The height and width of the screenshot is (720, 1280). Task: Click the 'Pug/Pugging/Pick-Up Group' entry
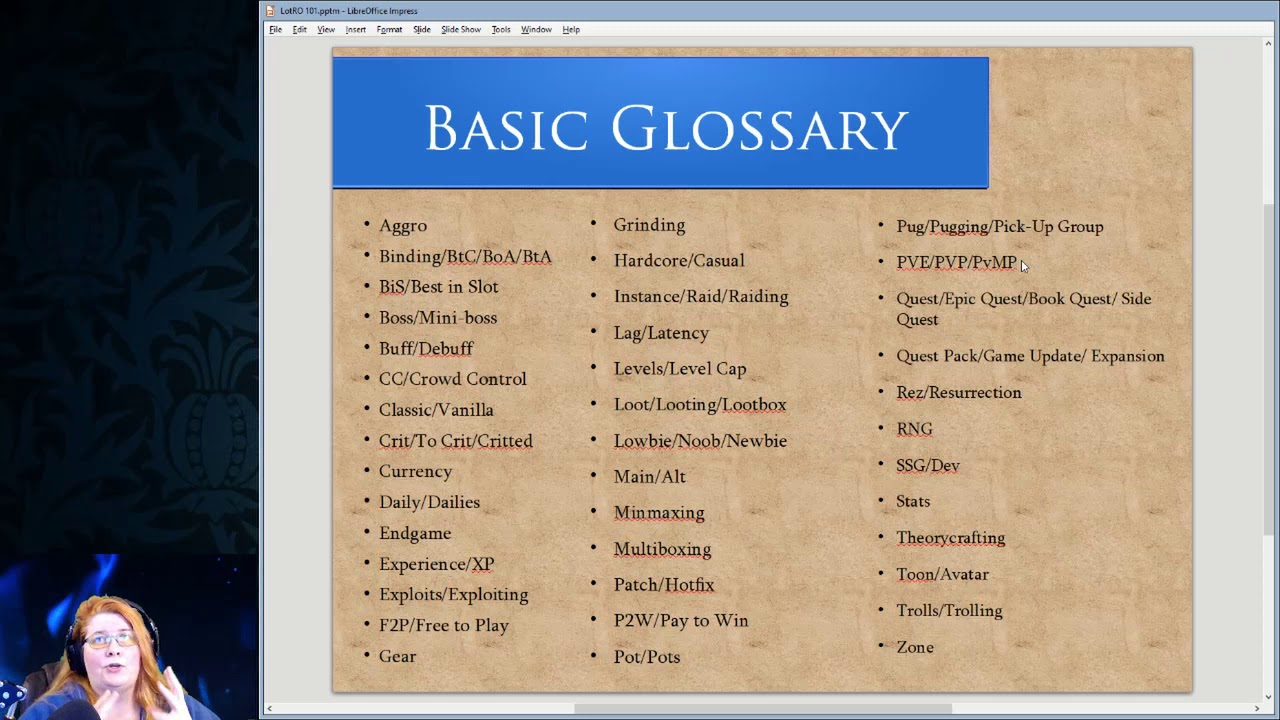coord(1000,227)
